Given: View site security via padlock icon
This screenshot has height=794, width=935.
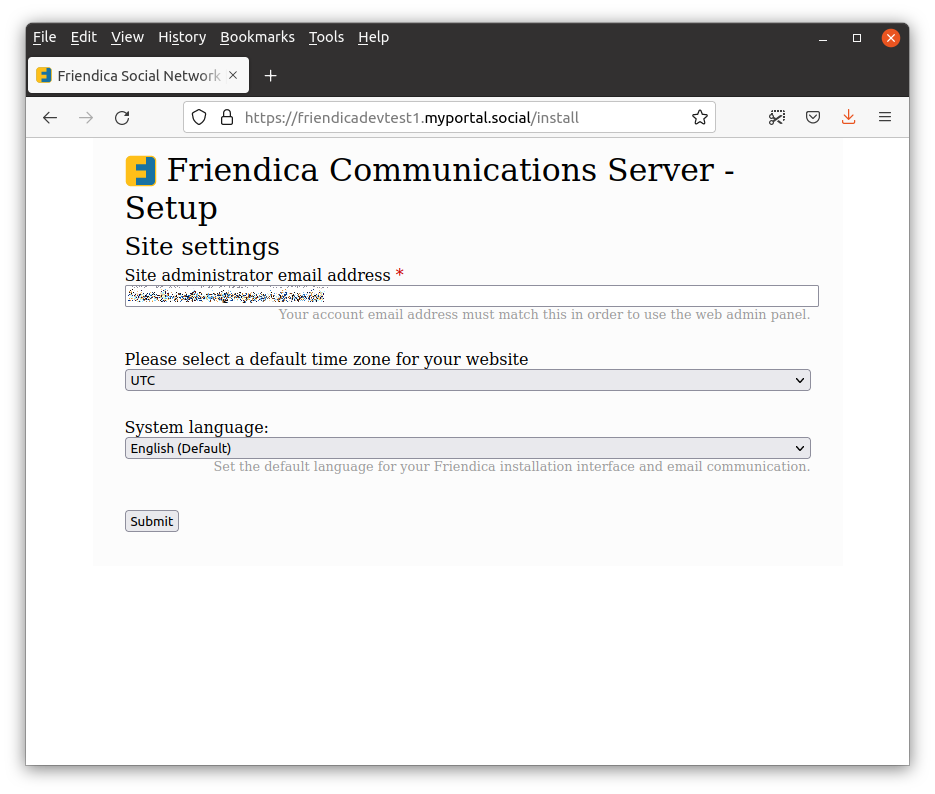Looking at the screenshot, I should tap(226, 117).
